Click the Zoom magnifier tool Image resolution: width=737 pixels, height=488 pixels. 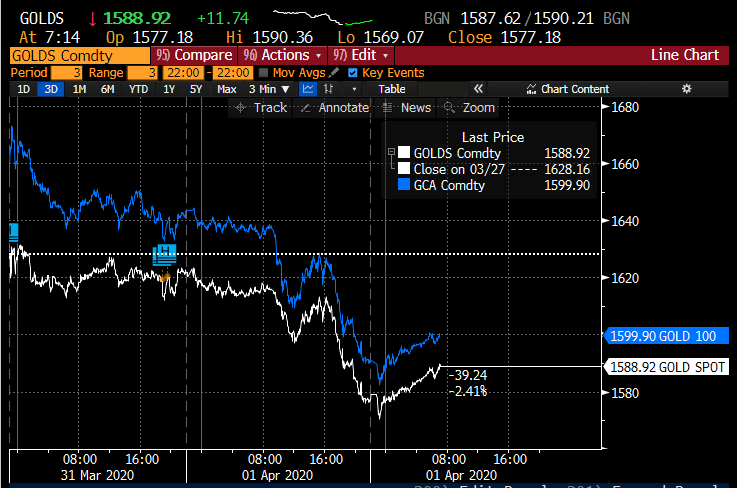(x=470, y=107)
